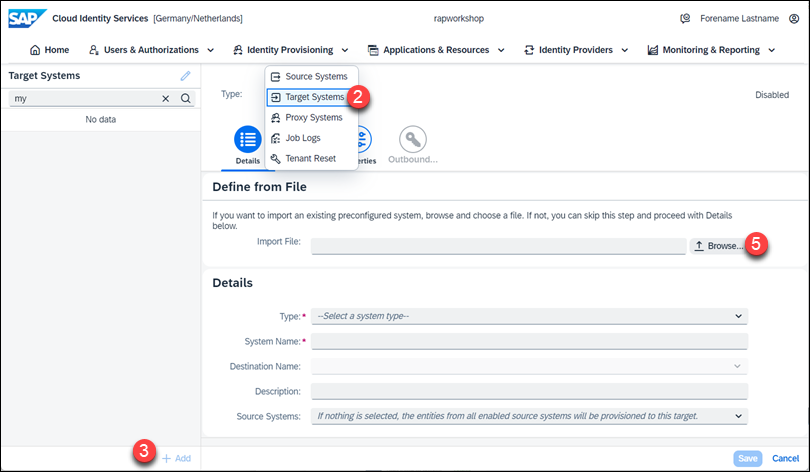This screenshot has height=472, width=810.
Task: Click the Import File text field
Action: (499, 246)
